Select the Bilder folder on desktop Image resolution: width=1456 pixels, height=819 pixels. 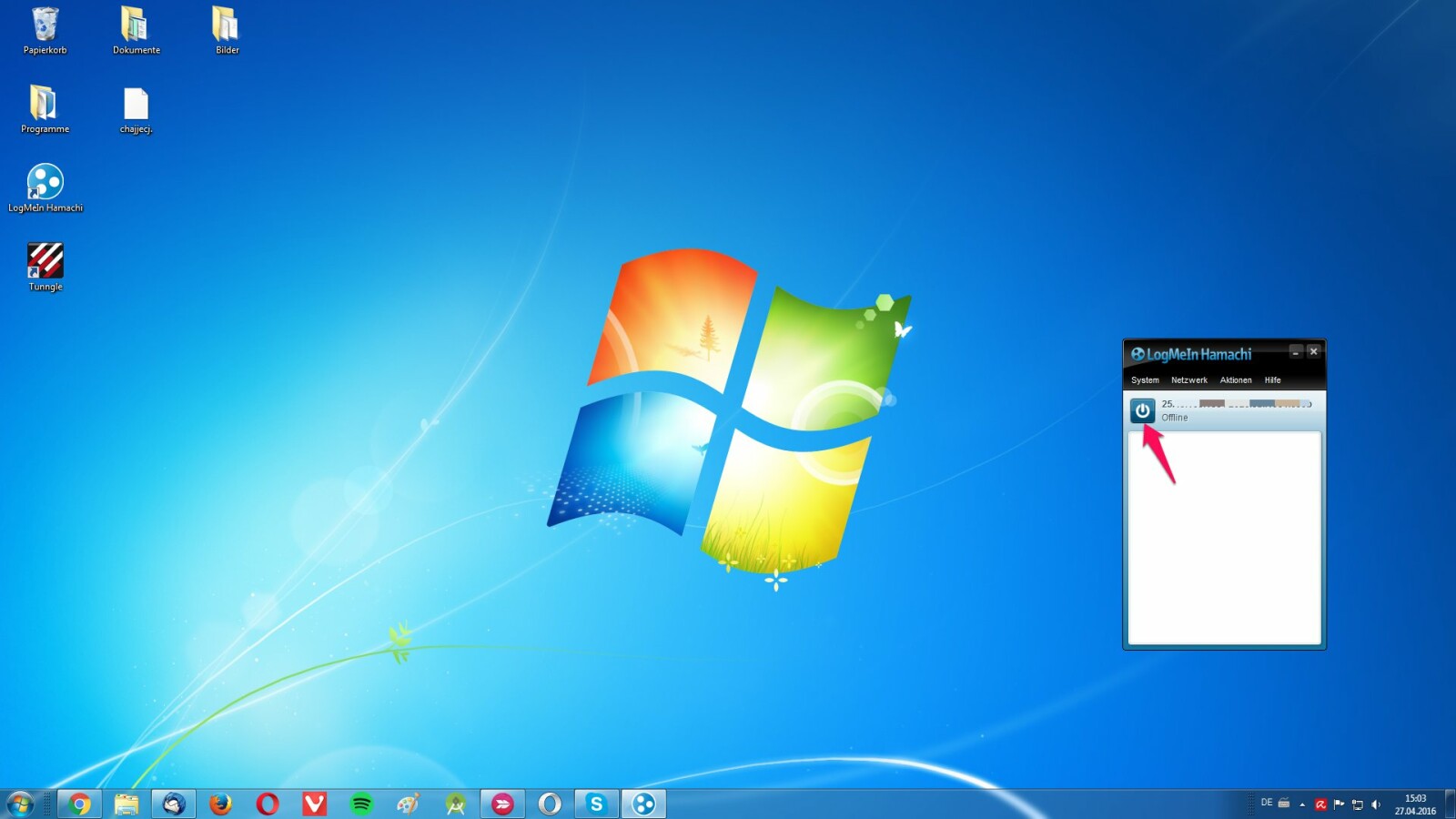(x=227, y=31)
